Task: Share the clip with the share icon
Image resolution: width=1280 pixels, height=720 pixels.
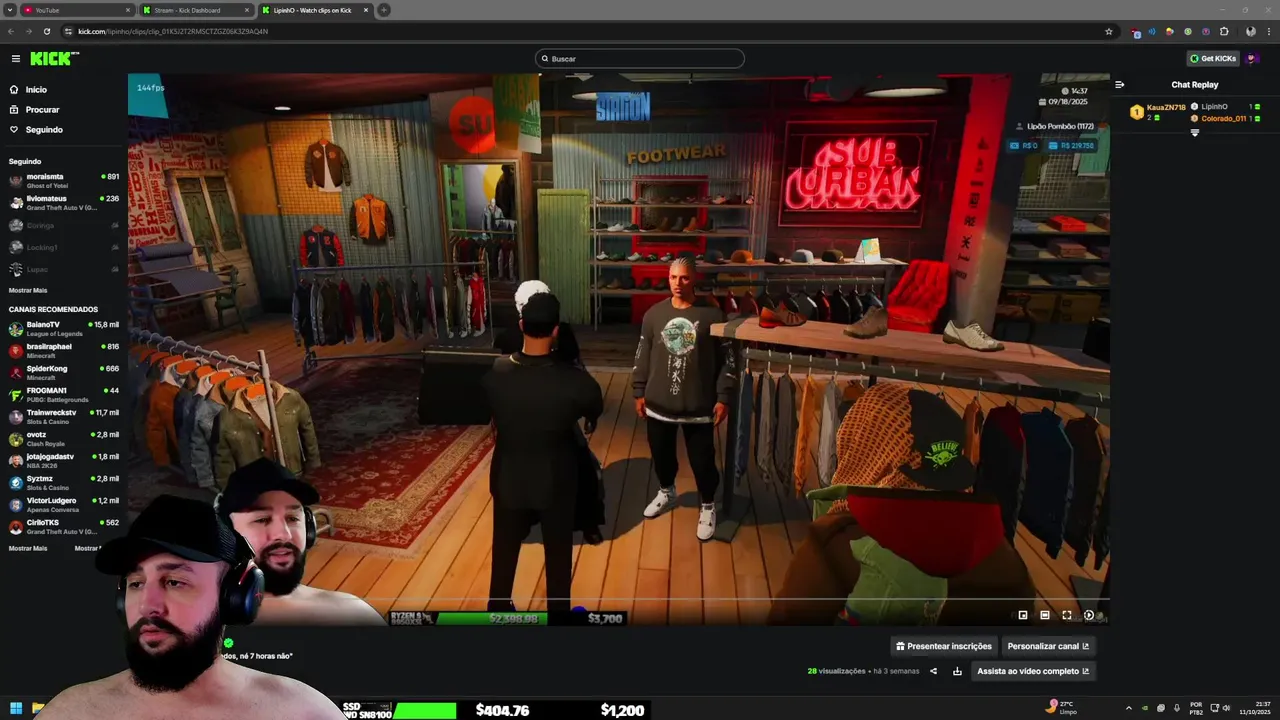Action: 934,671
